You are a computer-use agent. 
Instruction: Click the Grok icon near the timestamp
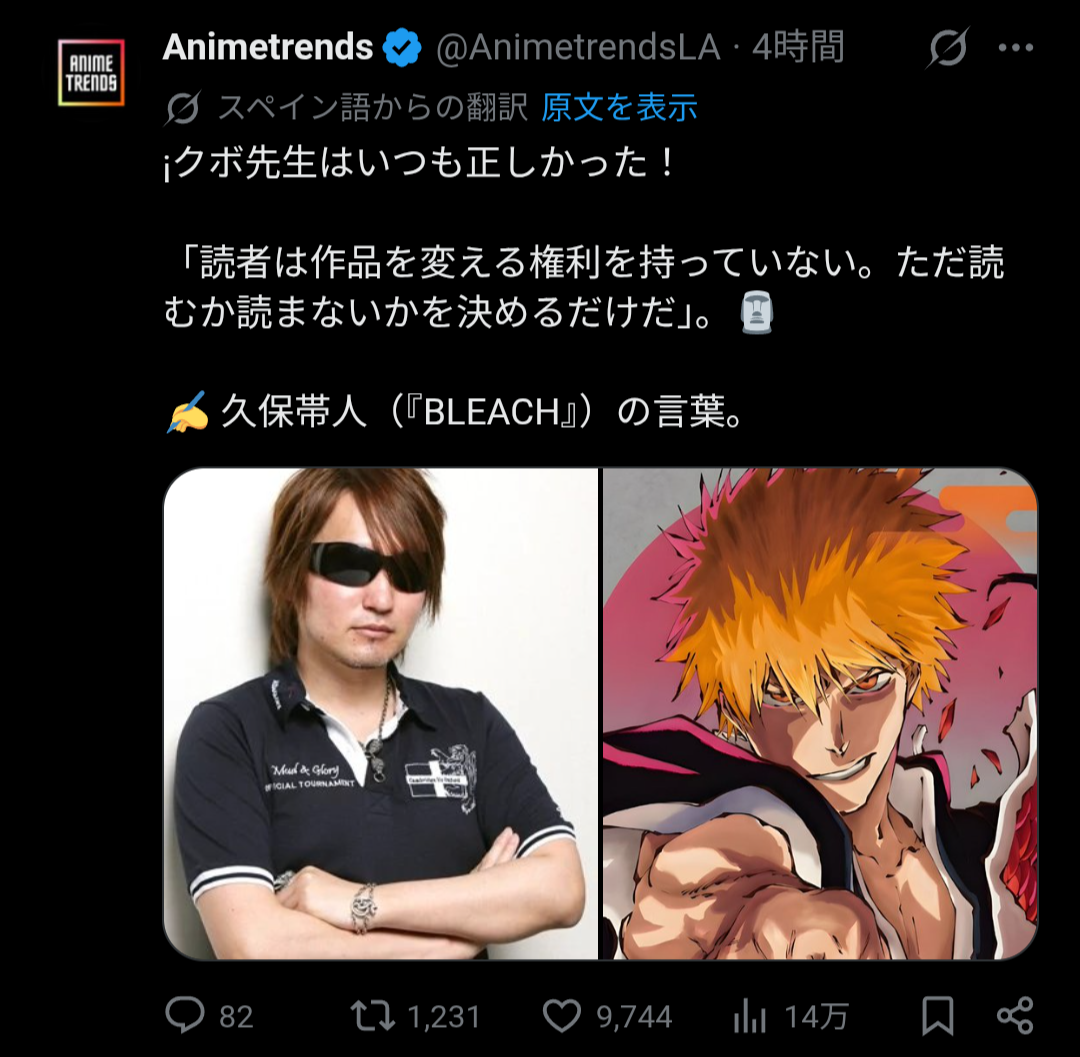pos(948,48)
